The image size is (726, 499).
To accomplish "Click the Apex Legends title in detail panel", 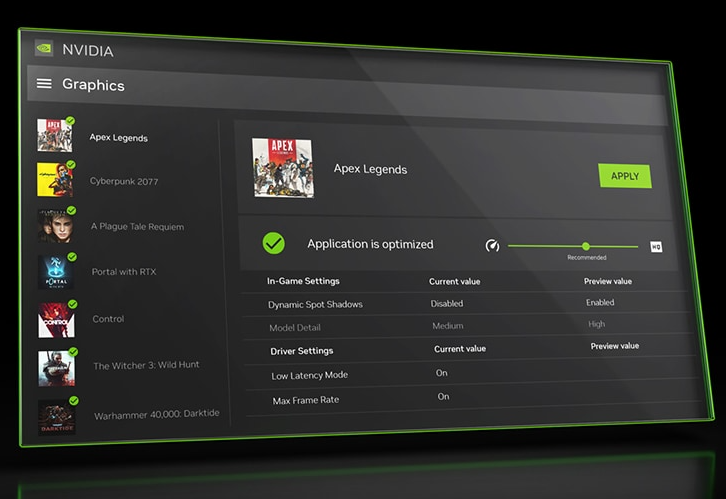I will coord(370,169).
